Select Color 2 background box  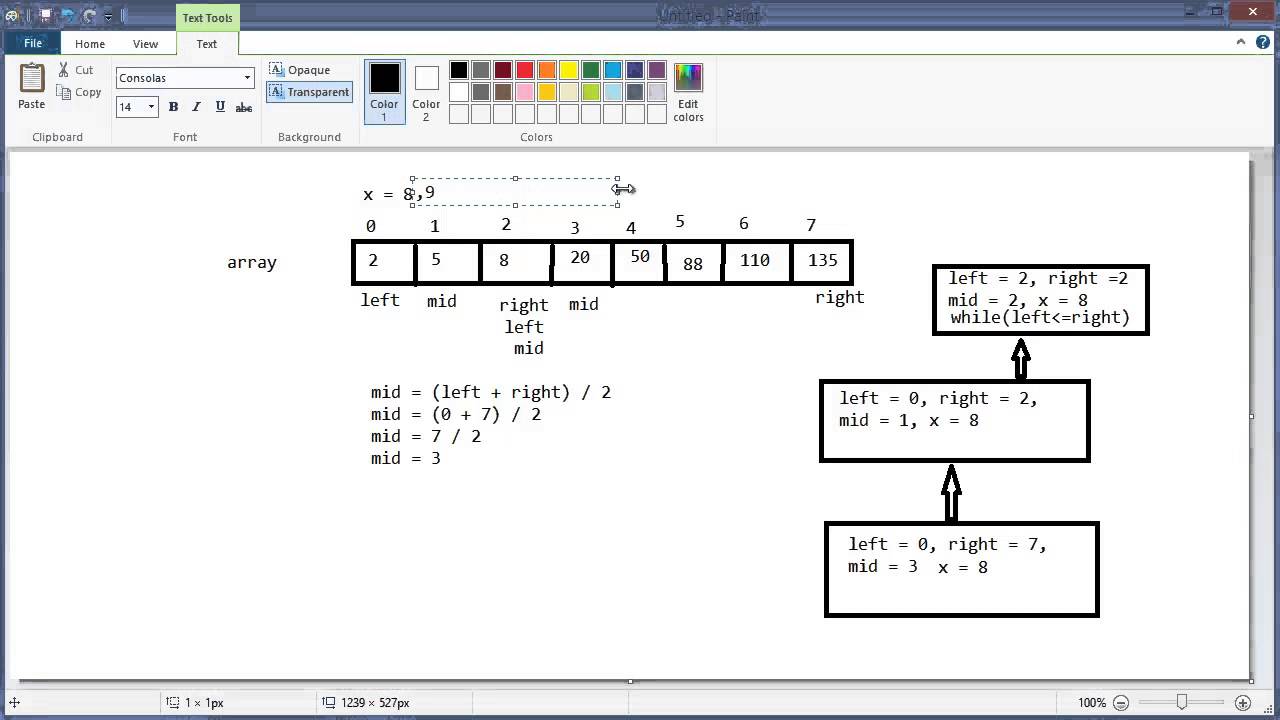(x=426, y=92)
